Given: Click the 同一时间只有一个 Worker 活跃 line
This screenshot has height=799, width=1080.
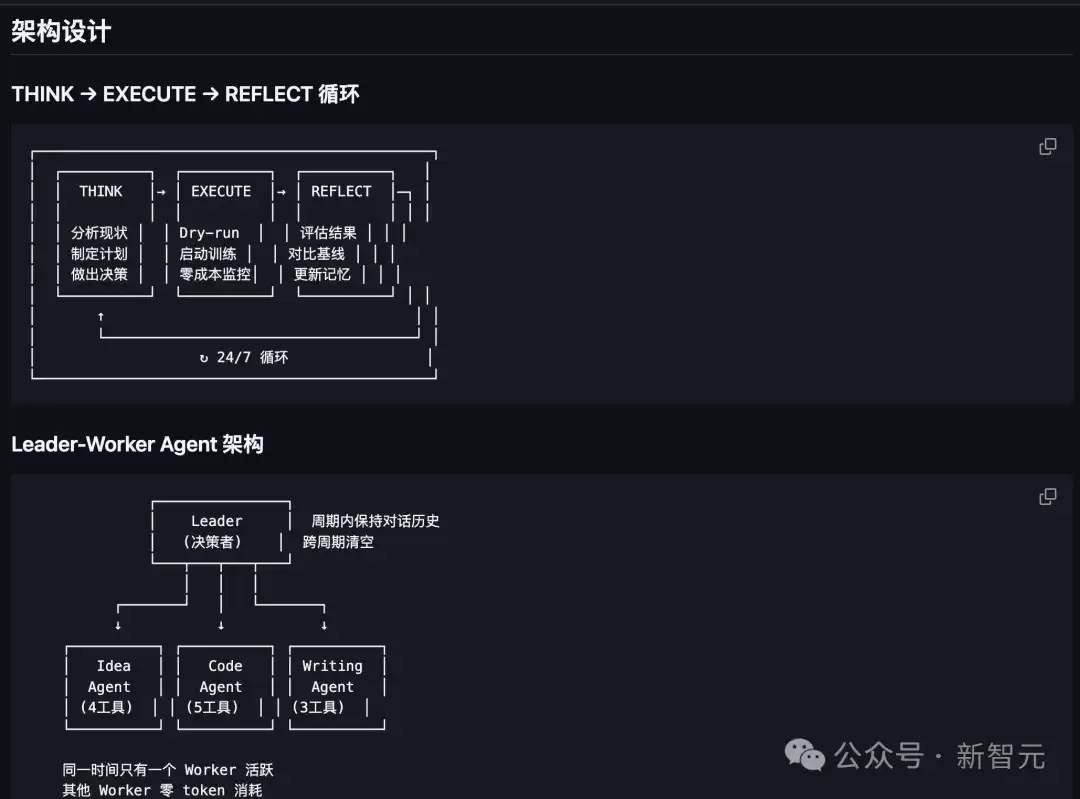Looking at the screenshot, I should [x=168, y=769].
